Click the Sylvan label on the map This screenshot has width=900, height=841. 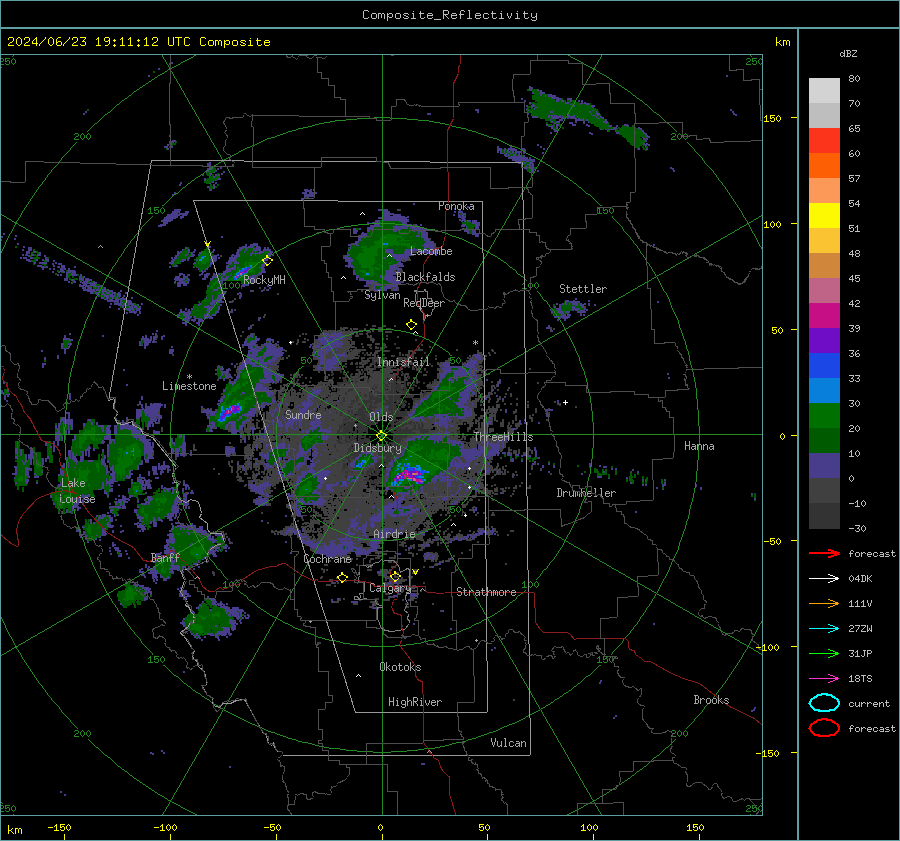pyautogui.click(x=382, y=295)
